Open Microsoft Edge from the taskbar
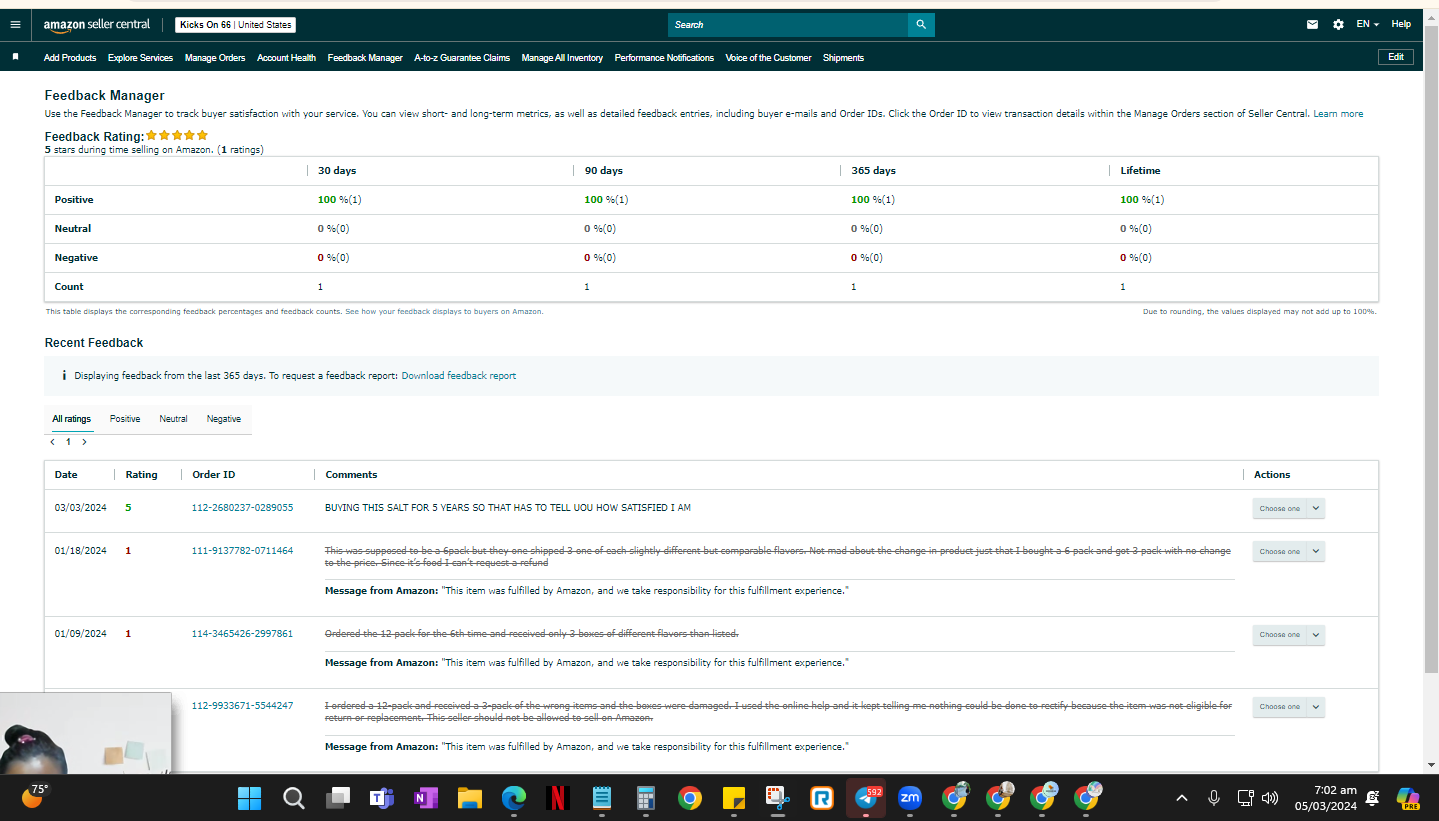 [x=514, y=798]
